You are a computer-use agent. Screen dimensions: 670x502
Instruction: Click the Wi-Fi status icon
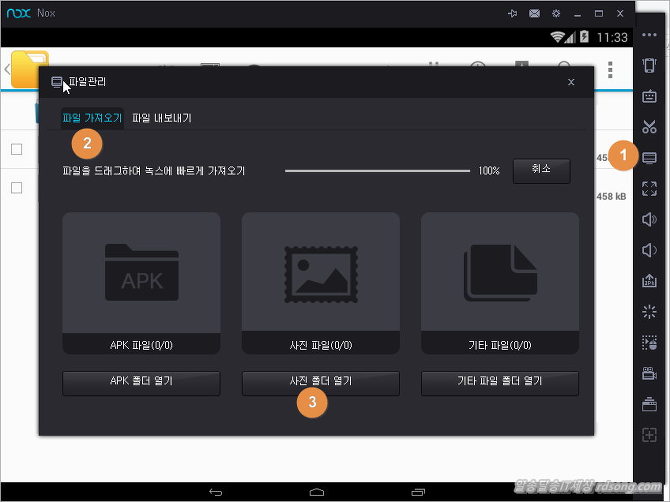click(557, 37)
